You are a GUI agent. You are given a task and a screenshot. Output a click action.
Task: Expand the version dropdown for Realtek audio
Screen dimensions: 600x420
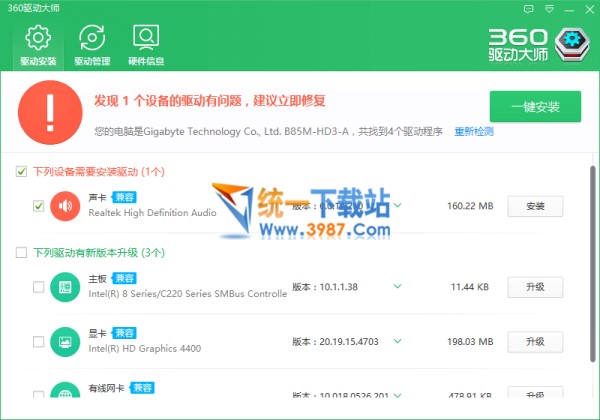click(x=397, y=206)
